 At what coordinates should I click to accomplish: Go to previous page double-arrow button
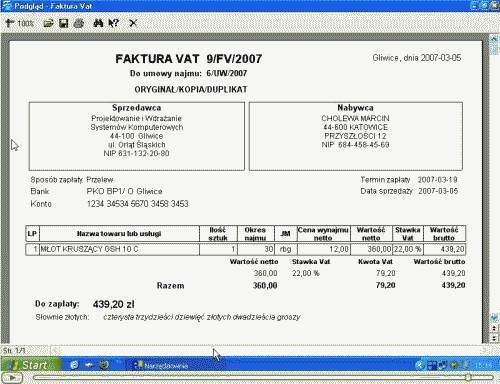tap(494, 329)
